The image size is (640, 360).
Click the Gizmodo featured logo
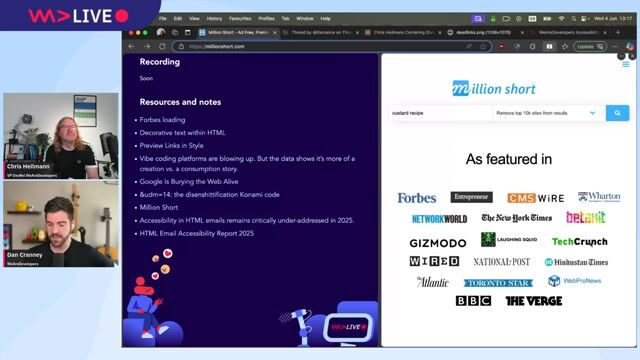tap(438, 243)
